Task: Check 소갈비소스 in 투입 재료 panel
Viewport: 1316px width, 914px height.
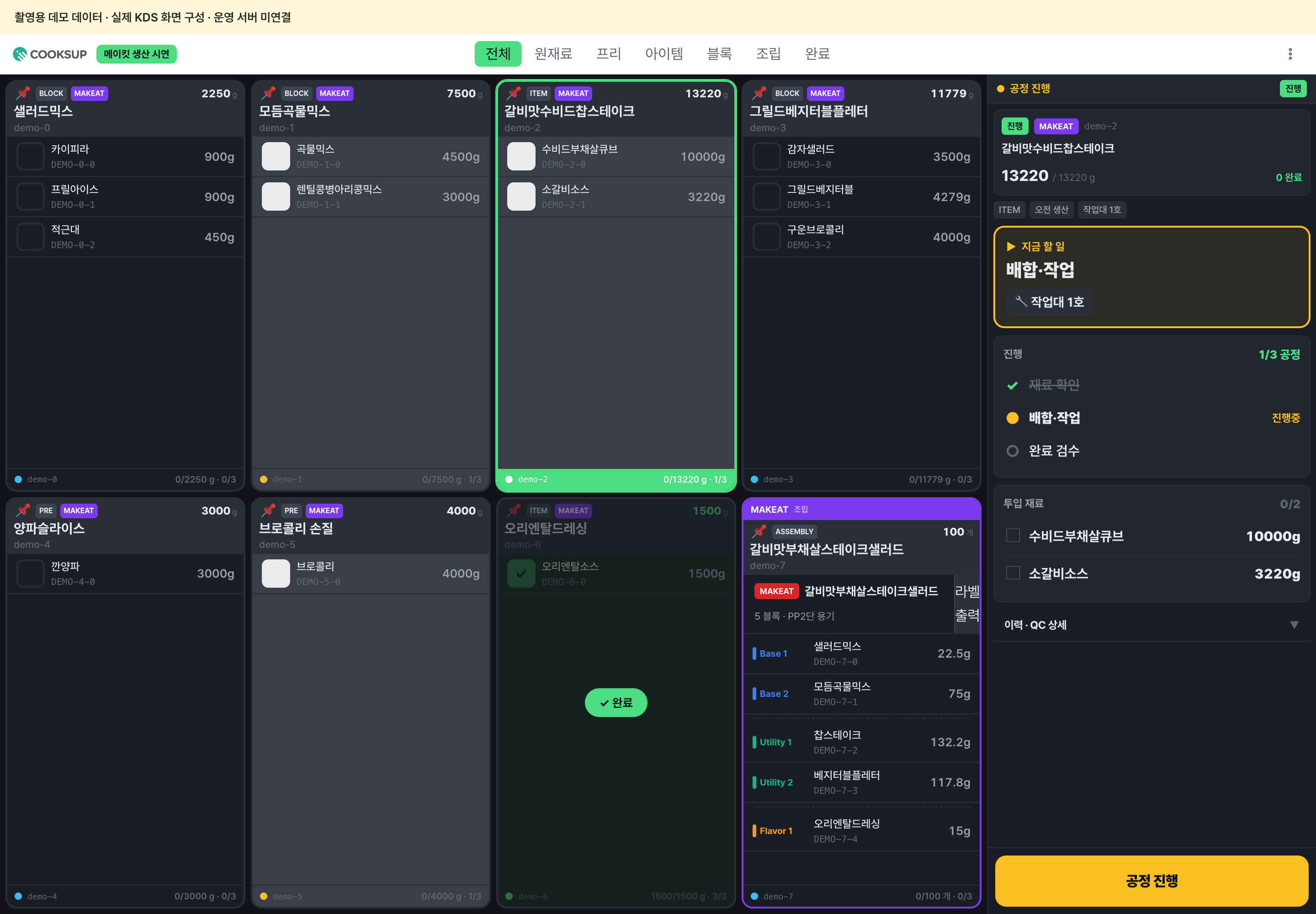Action: coord(1013,573)
